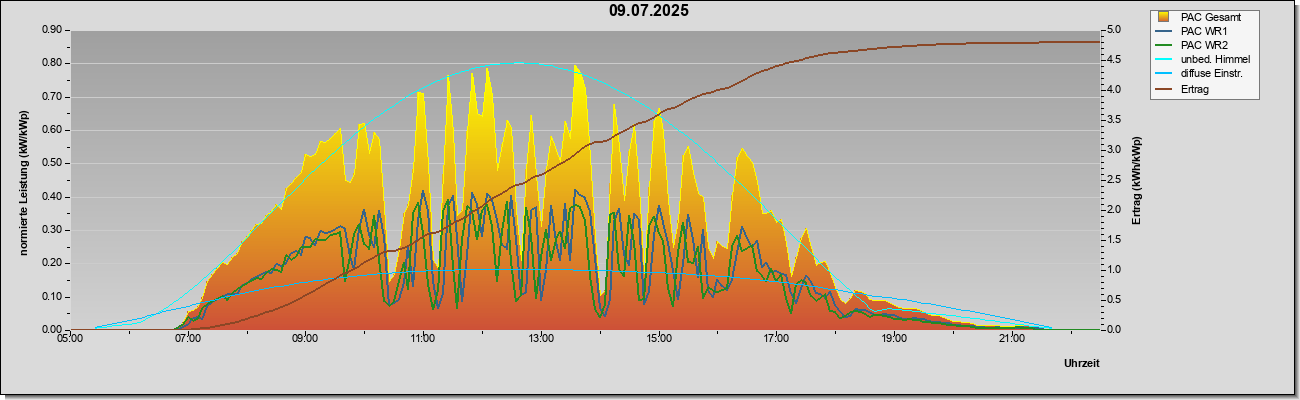Click the 13:00 x-axis time label
The height and width of the screenshot is (400, 1300).
click(540, 339)
